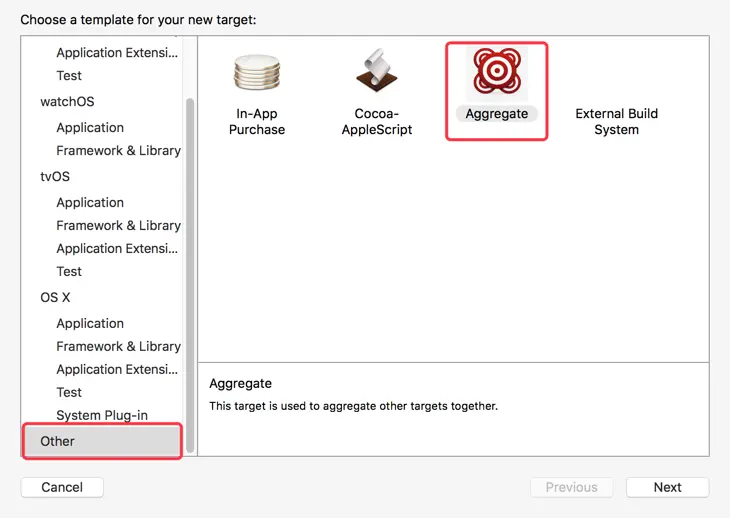Image resolution: width=730 pixels, height=518 pixels.
Task: Select the In-App Purchase coin stack template icon
Action: tap(257, 72)
